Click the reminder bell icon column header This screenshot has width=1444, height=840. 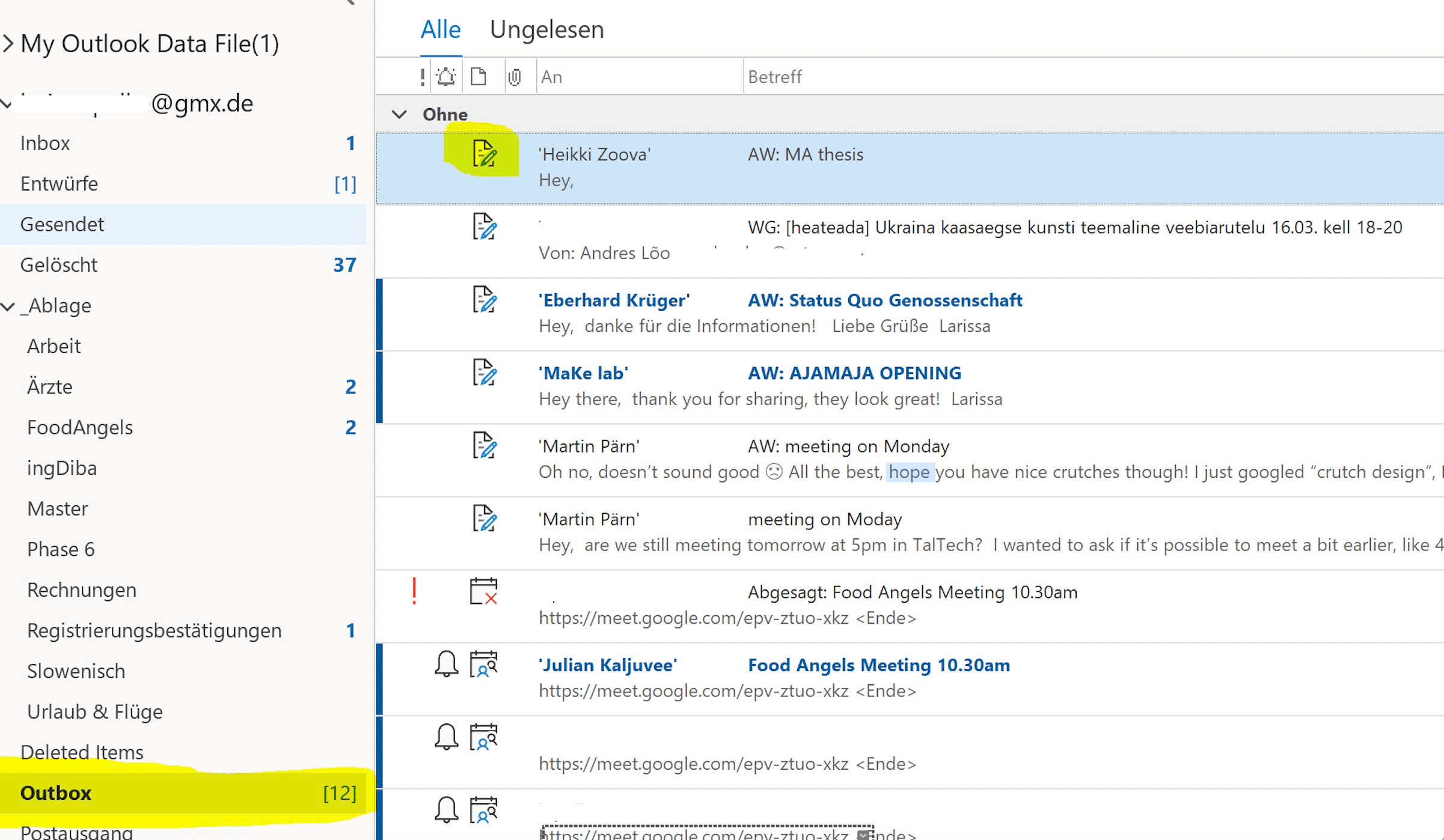tap(446, 76)
